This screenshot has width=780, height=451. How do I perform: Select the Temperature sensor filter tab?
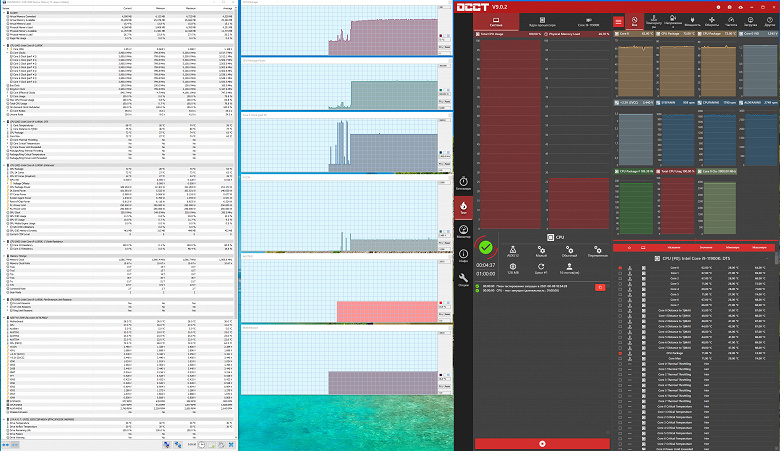click(x=653, y=21)
